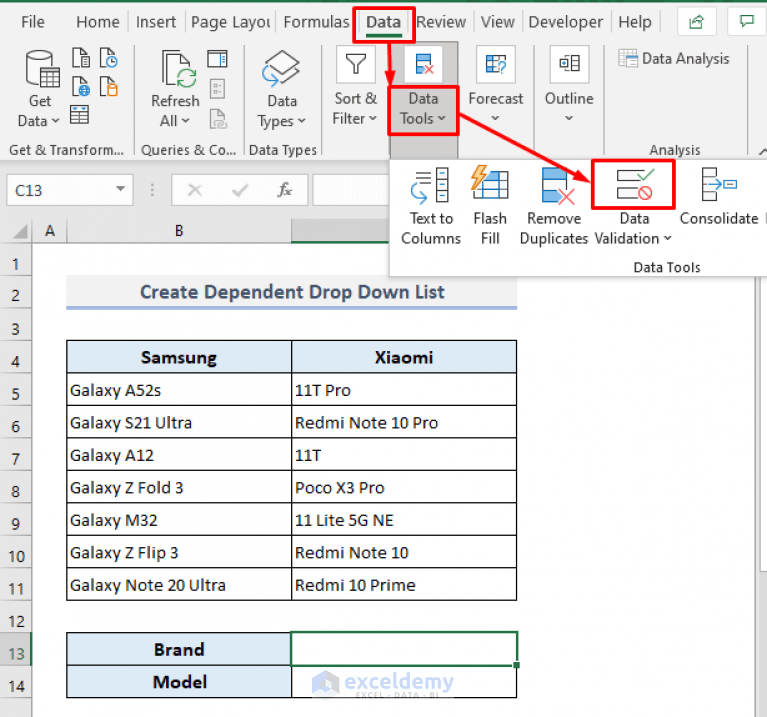The height and width of the screenshot is (717, 767).
Task: Switch to the Formulas tab
Action: (x=316, y=22)
